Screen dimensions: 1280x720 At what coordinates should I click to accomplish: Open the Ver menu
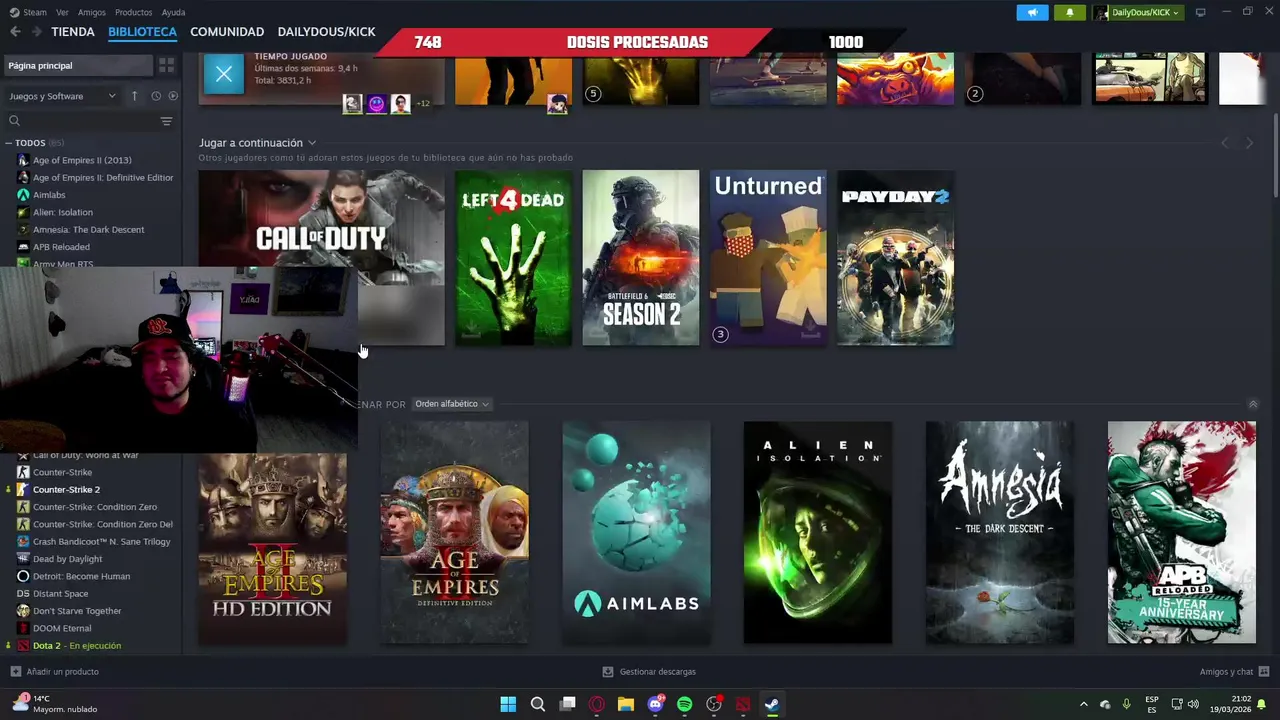coord(62,12)
